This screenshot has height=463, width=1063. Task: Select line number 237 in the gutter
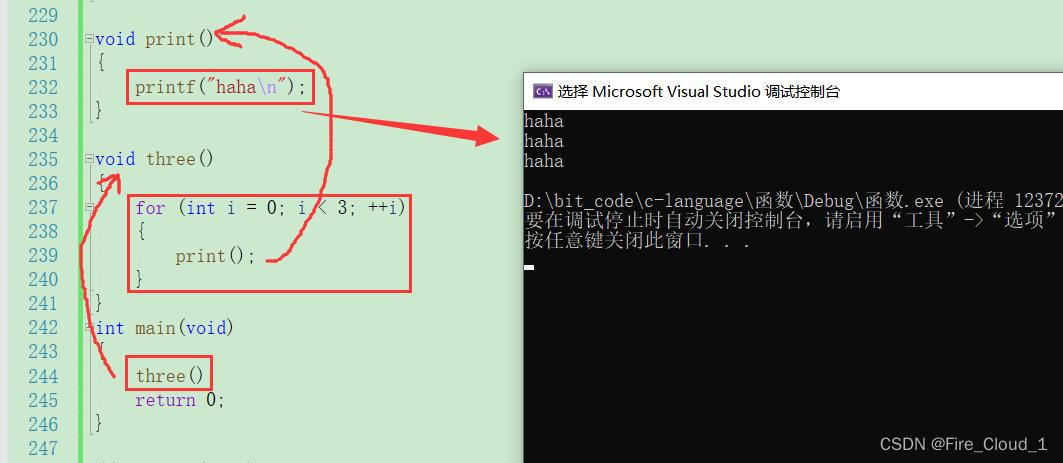point(43,207)
